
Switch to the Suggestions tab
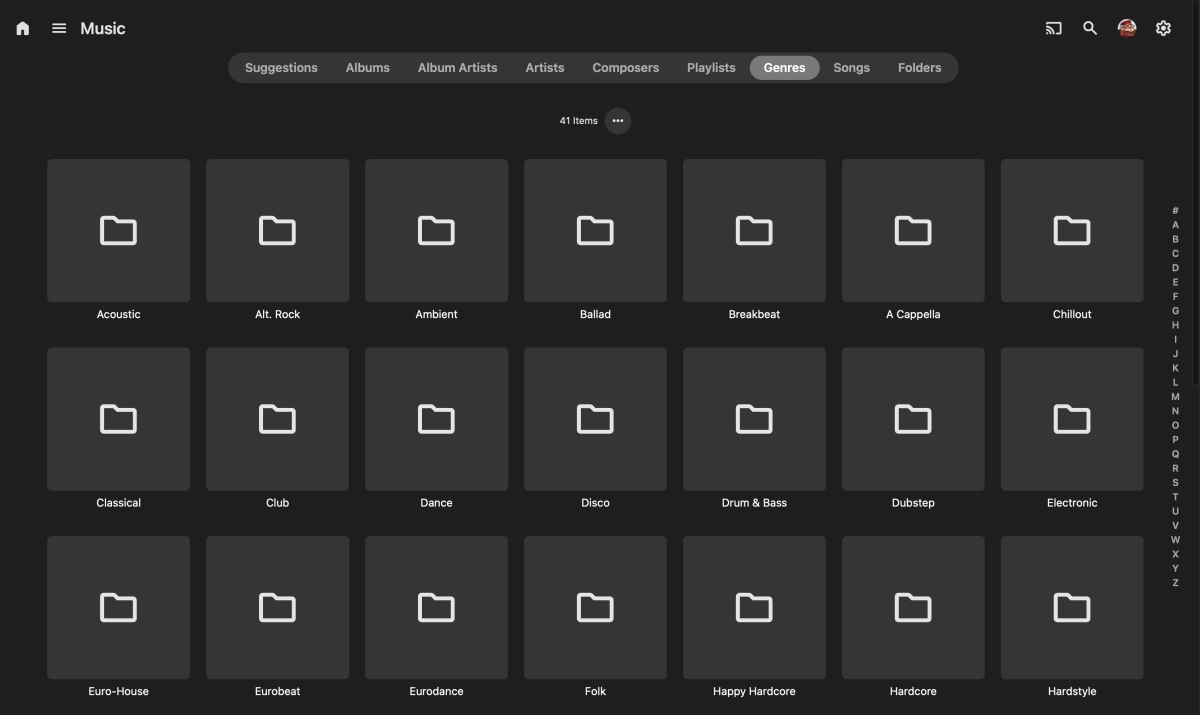click(281, 68)
